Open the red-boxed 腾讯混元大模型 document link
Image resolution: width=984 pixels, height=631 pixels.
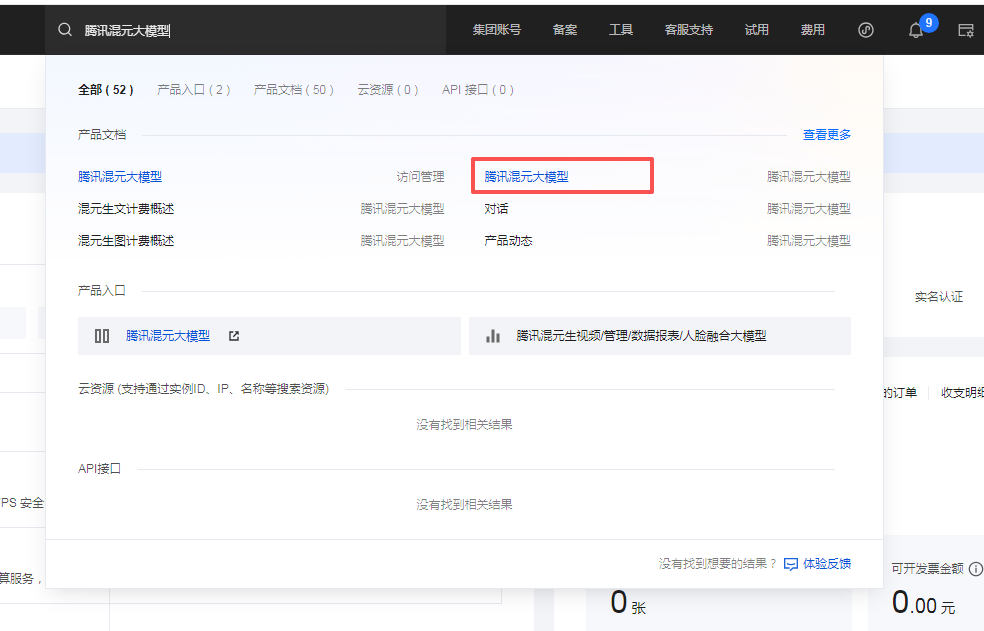526,177
